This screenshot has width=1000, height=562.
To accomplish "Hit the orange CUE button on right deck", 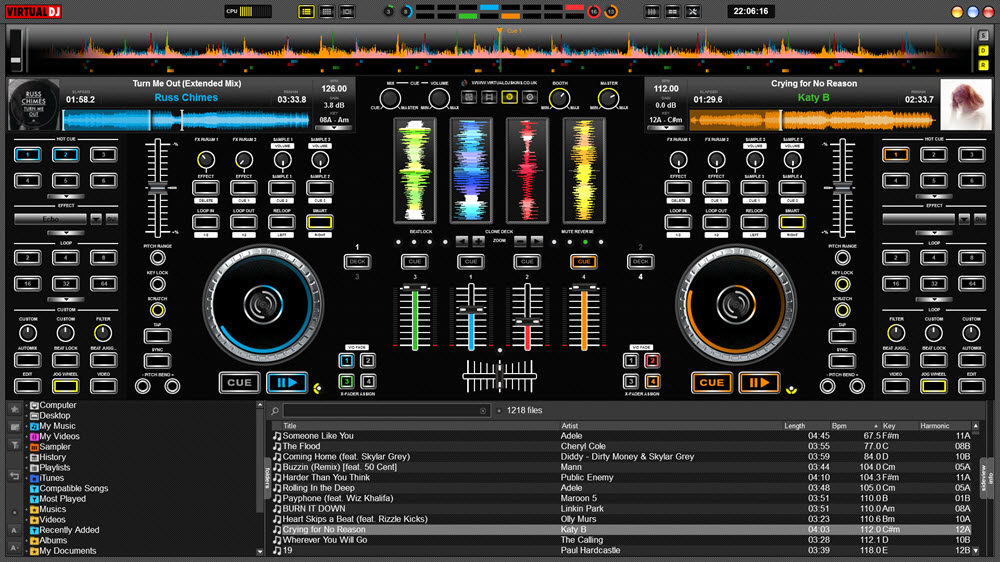I will click(x=712, y=383).
